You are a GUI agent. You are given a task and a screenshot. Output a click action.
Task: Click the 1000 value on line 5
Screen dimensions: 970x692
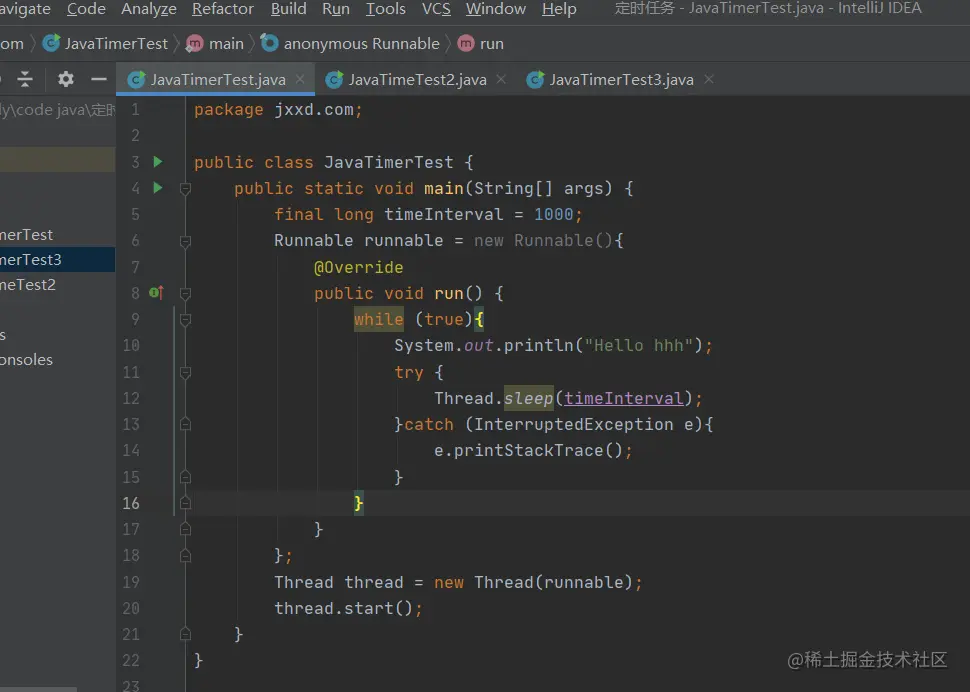554,215
